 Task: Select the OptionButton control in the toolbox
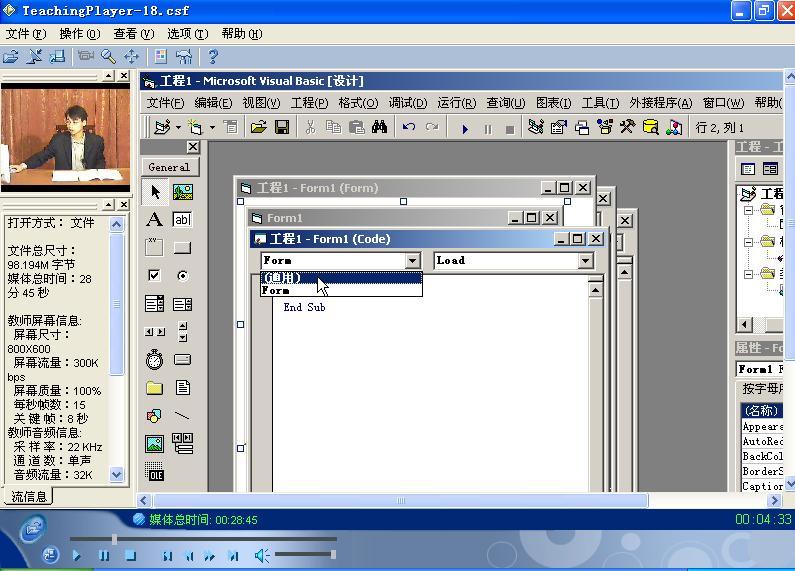coord(182,276)
